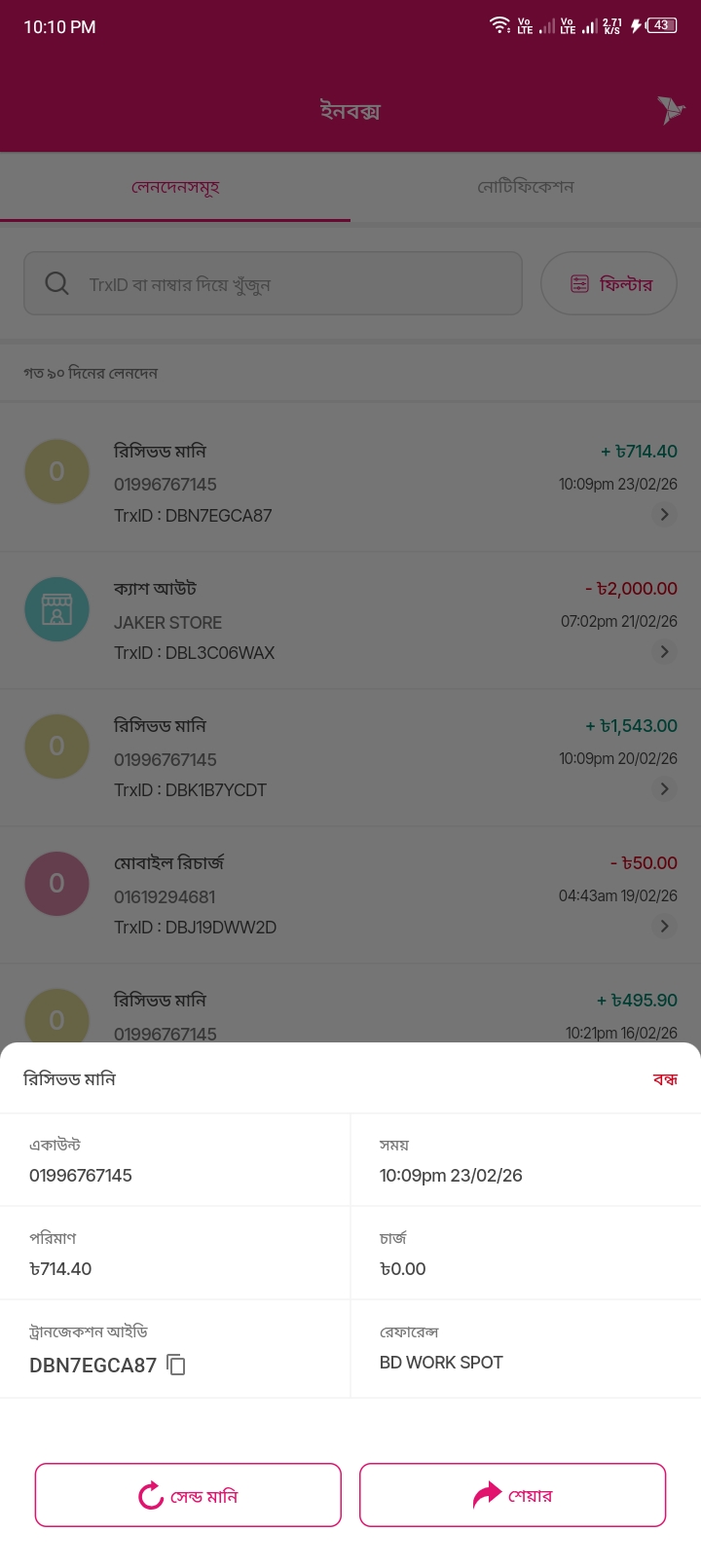
Task: Expand the JAKER STORE cash out chevron
Action: coord(664,652)
